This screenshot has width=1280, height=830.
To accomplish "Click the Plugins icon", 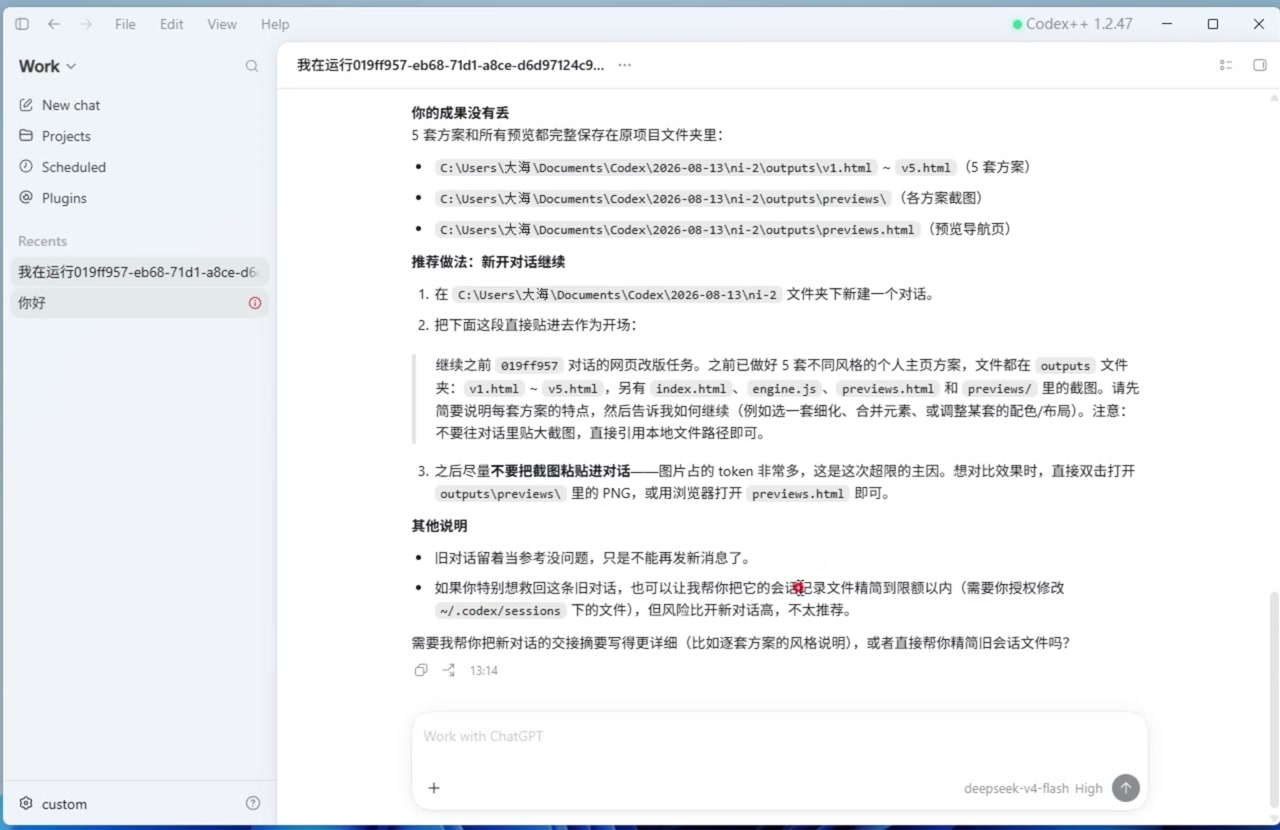I will (x=26, y=198).
